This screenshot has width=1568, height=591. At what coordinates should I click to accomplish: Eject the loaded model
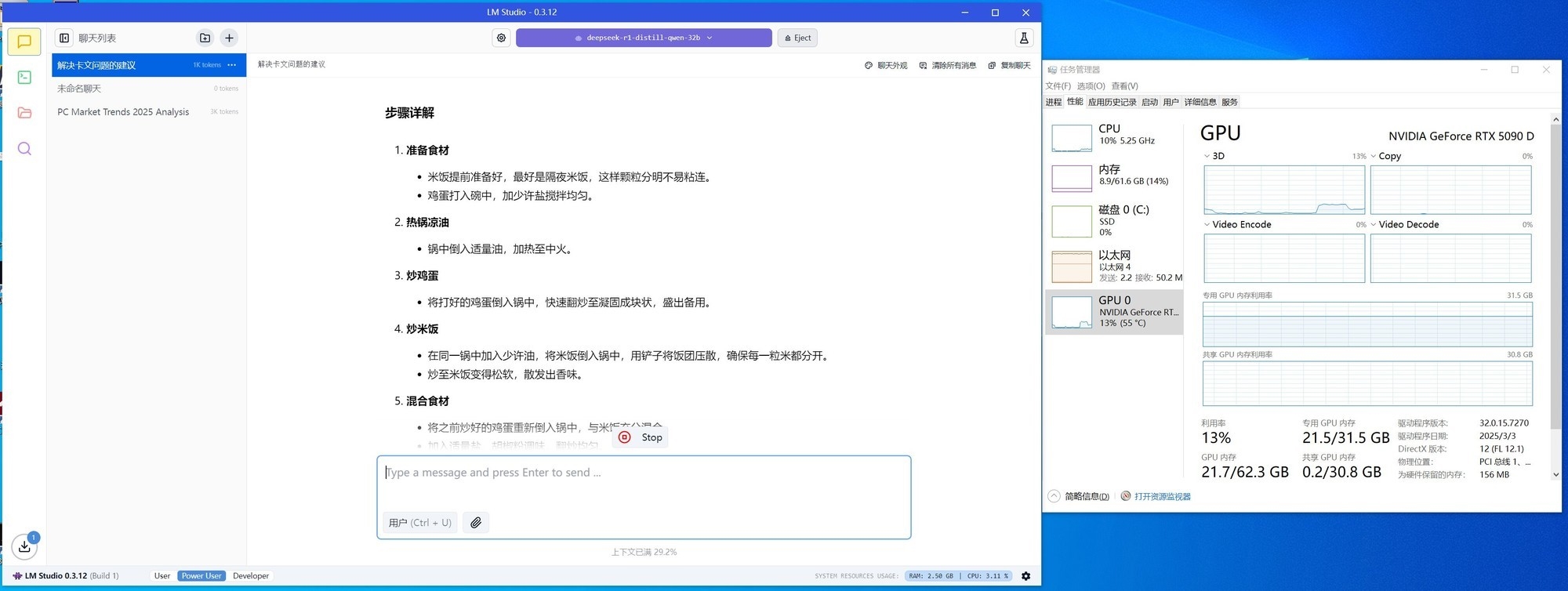[x=797, y=38]
